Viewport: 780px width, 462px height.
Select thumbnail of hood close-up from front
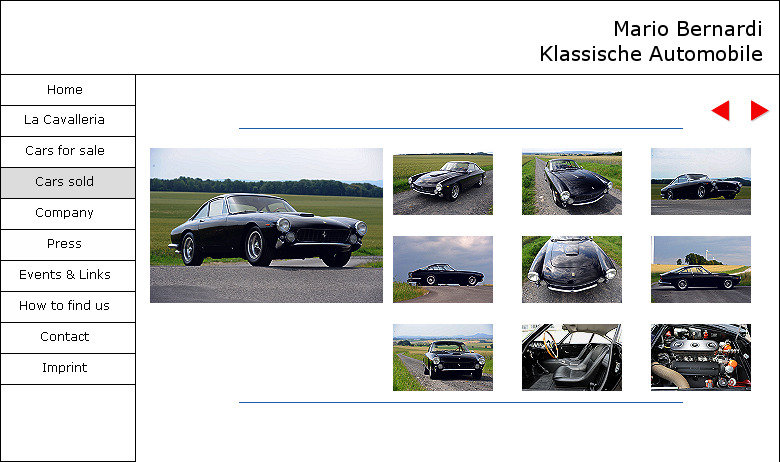point(572,270)
